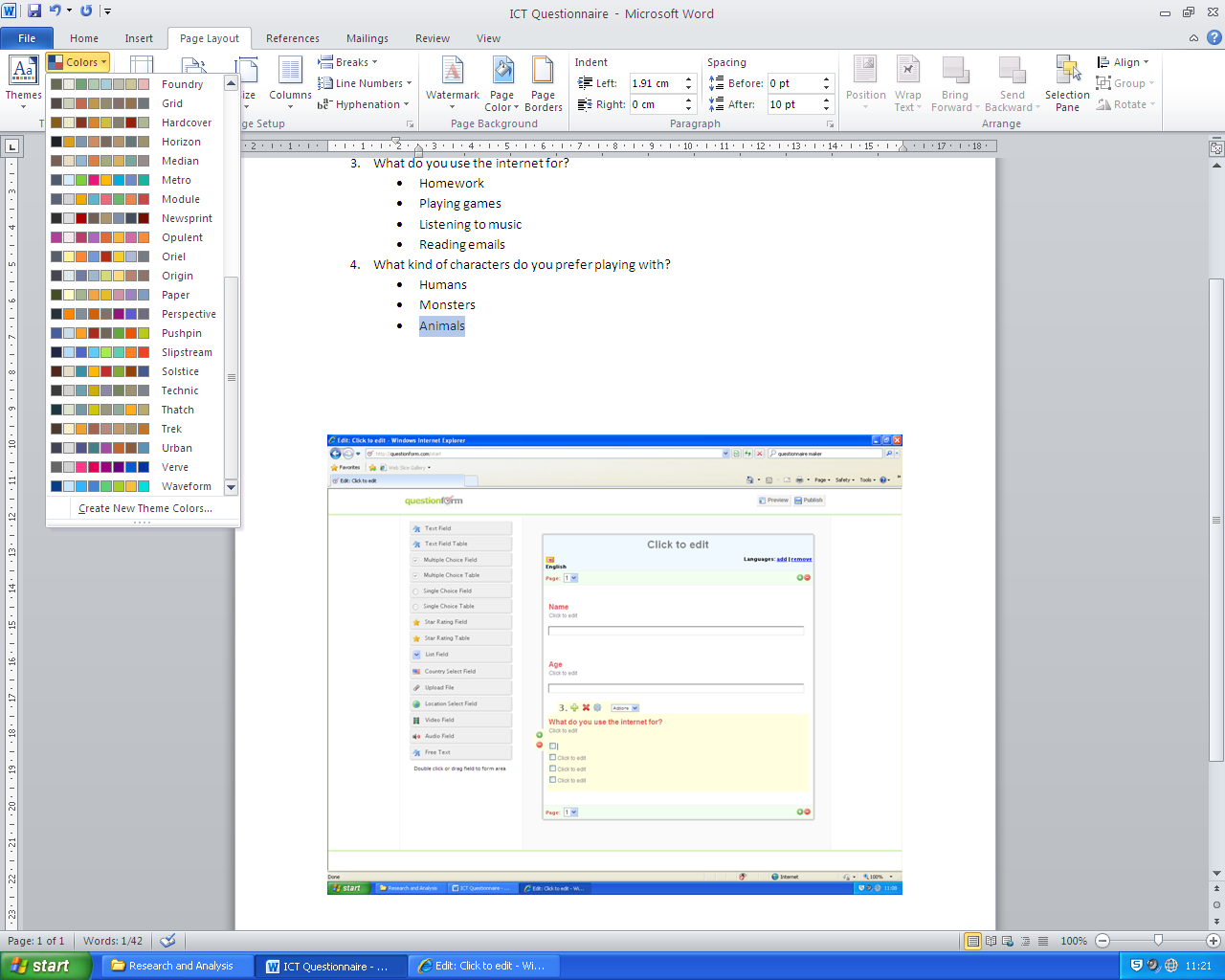Switch to the References tab
Image resolution: width=1225 pixels, height=980 pixels.
[x=292, y=38]
